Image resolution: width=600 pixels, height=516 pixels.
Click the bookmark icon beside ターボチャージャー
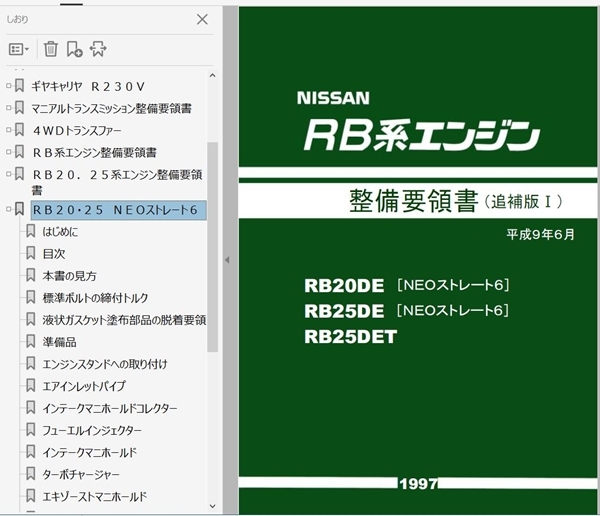[x=31, y=474]
